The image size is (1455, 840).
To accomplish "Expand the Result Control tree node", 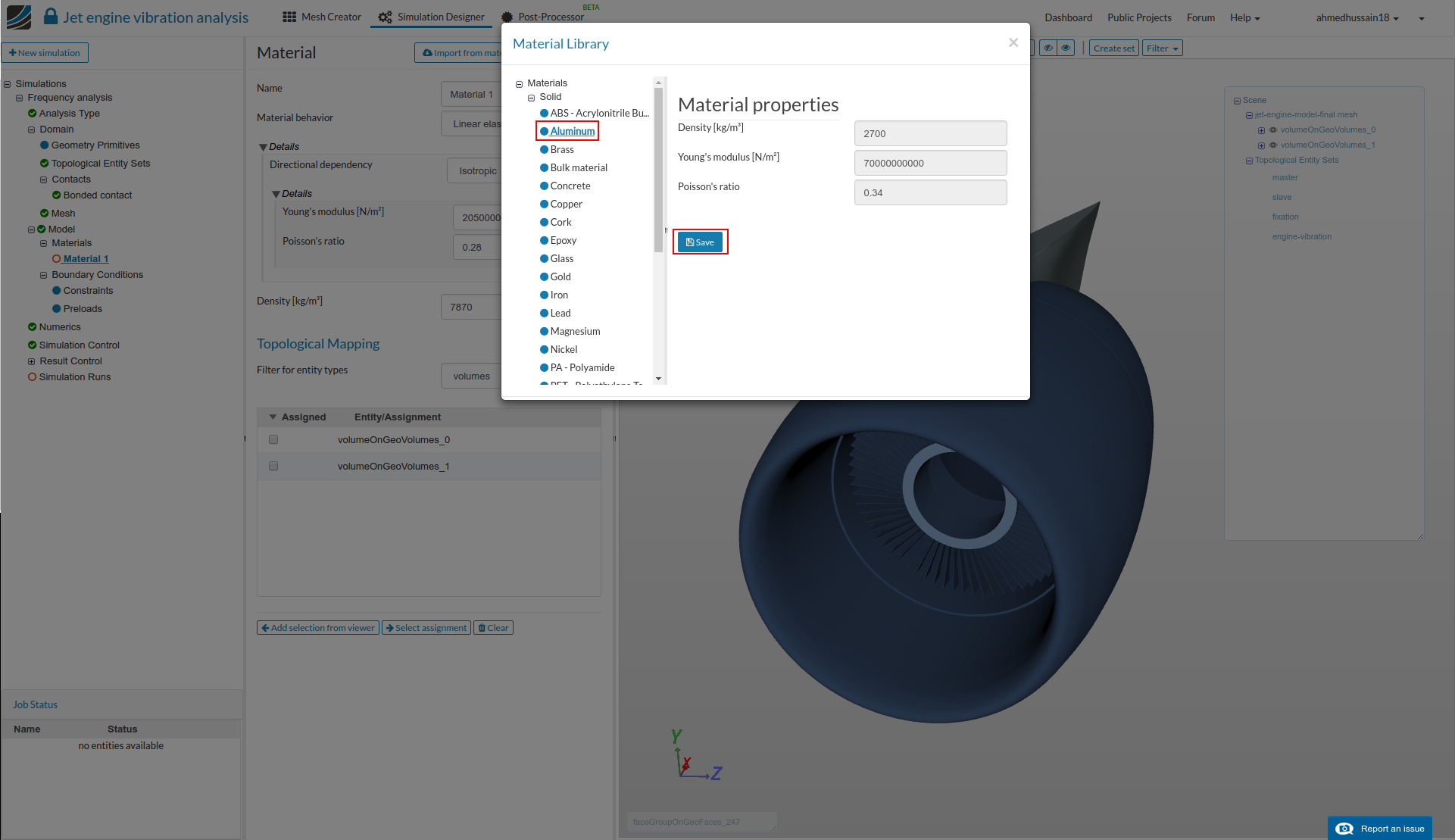I will pos(31,361).
